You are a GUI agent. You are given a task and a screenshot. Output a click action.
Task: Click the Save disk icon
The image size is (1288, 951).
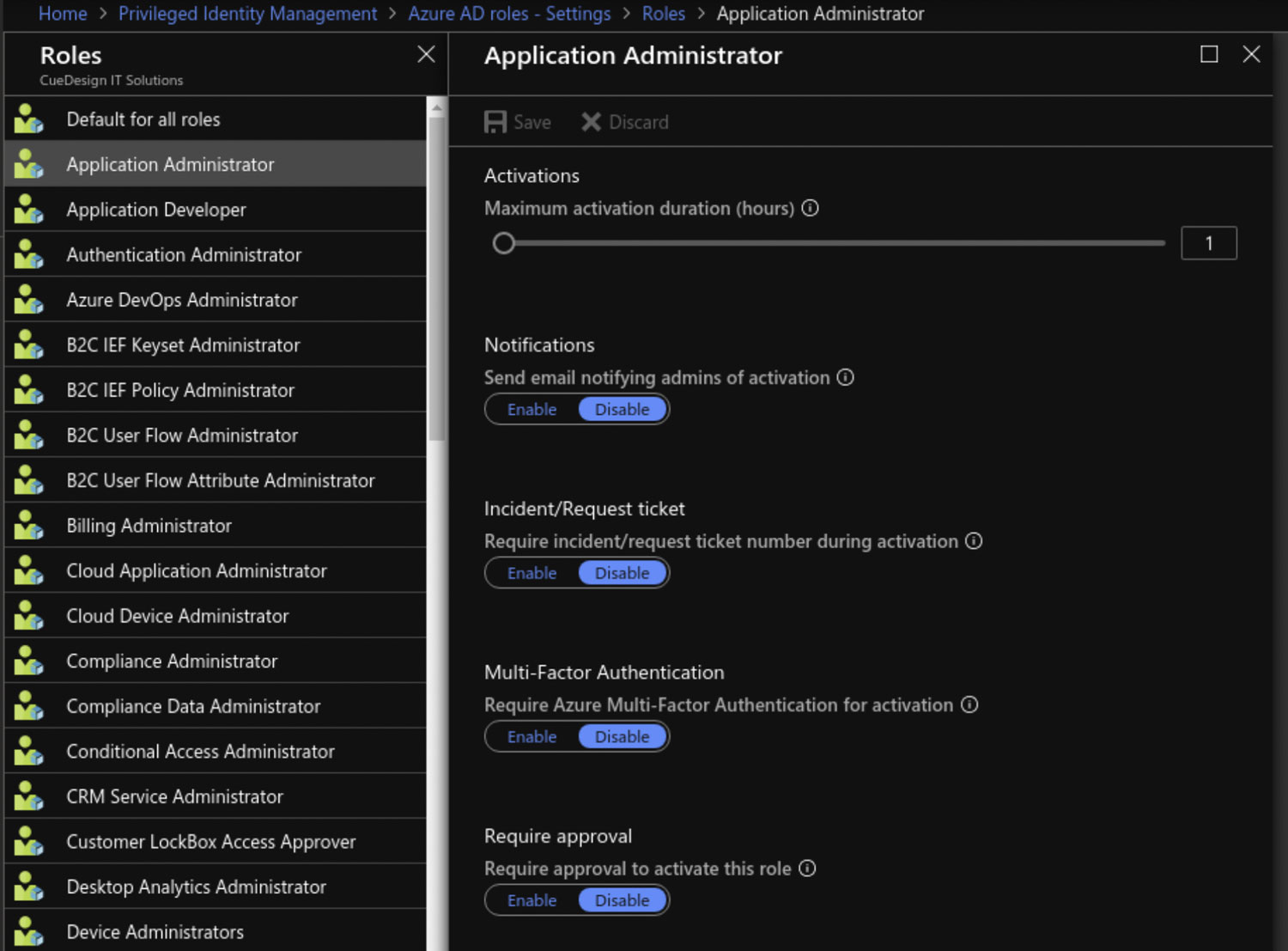[x=495, y=122]
